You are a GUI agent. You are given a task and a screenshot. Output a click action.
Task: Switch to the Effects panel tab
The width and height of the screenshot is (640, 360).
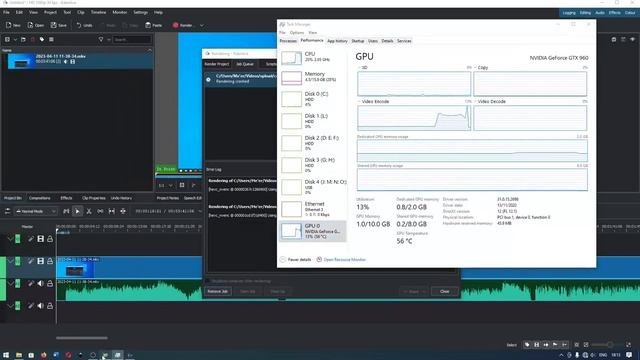66,198
